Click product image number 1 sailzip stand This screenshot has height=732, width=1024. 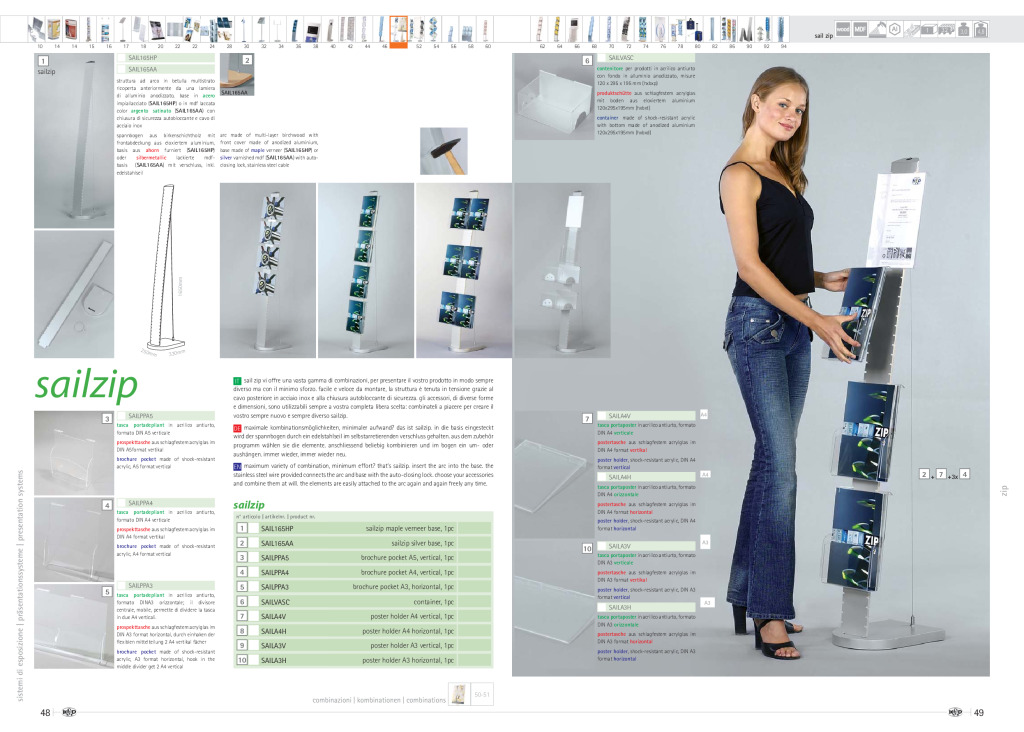[x=74, y=140]
